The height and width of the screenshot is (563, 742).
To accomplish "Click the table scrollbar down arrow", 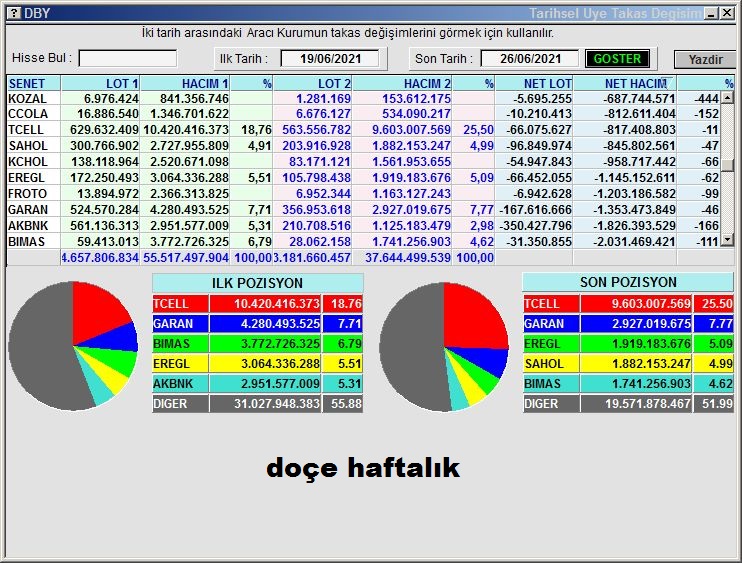I will (x=727, y=240).
